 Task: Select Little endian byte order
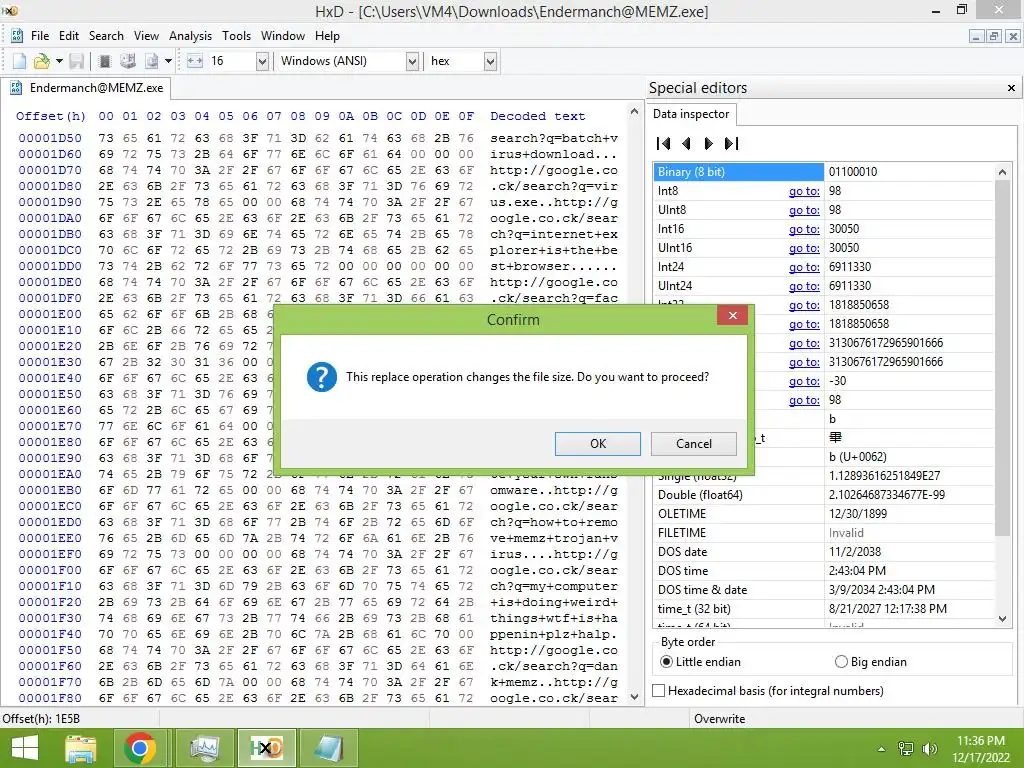coord(701,662)
